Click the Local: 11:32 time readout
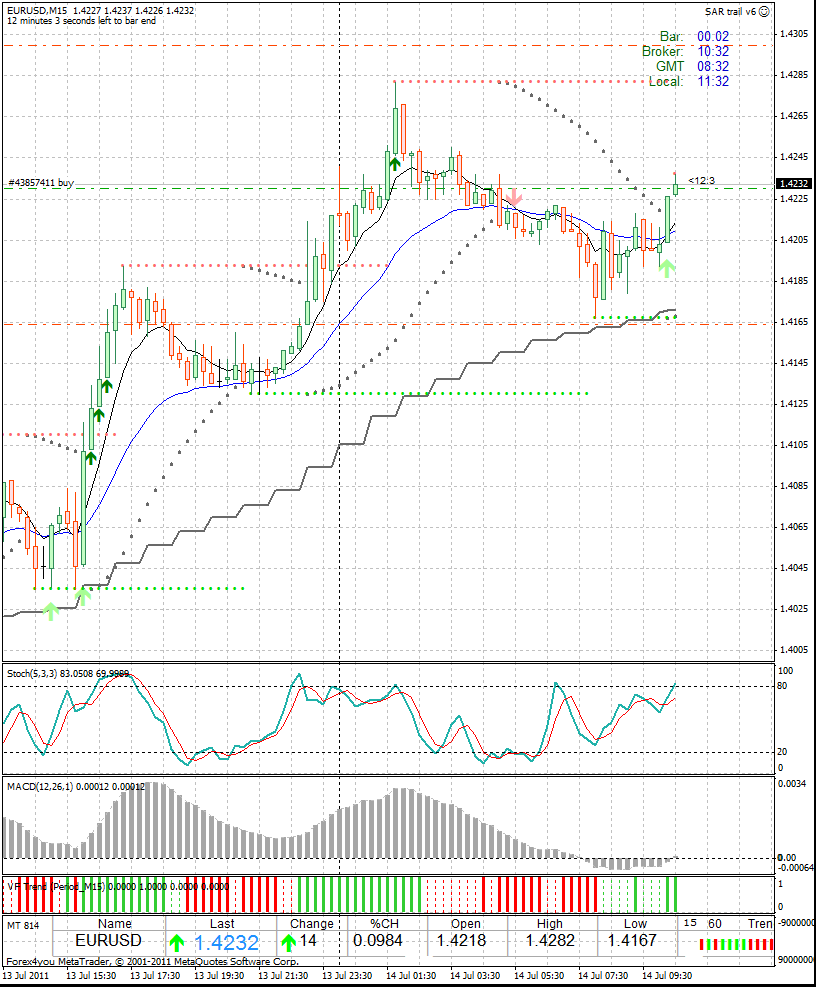Viewport: 816px width, 987px height. tap(689, 81)
